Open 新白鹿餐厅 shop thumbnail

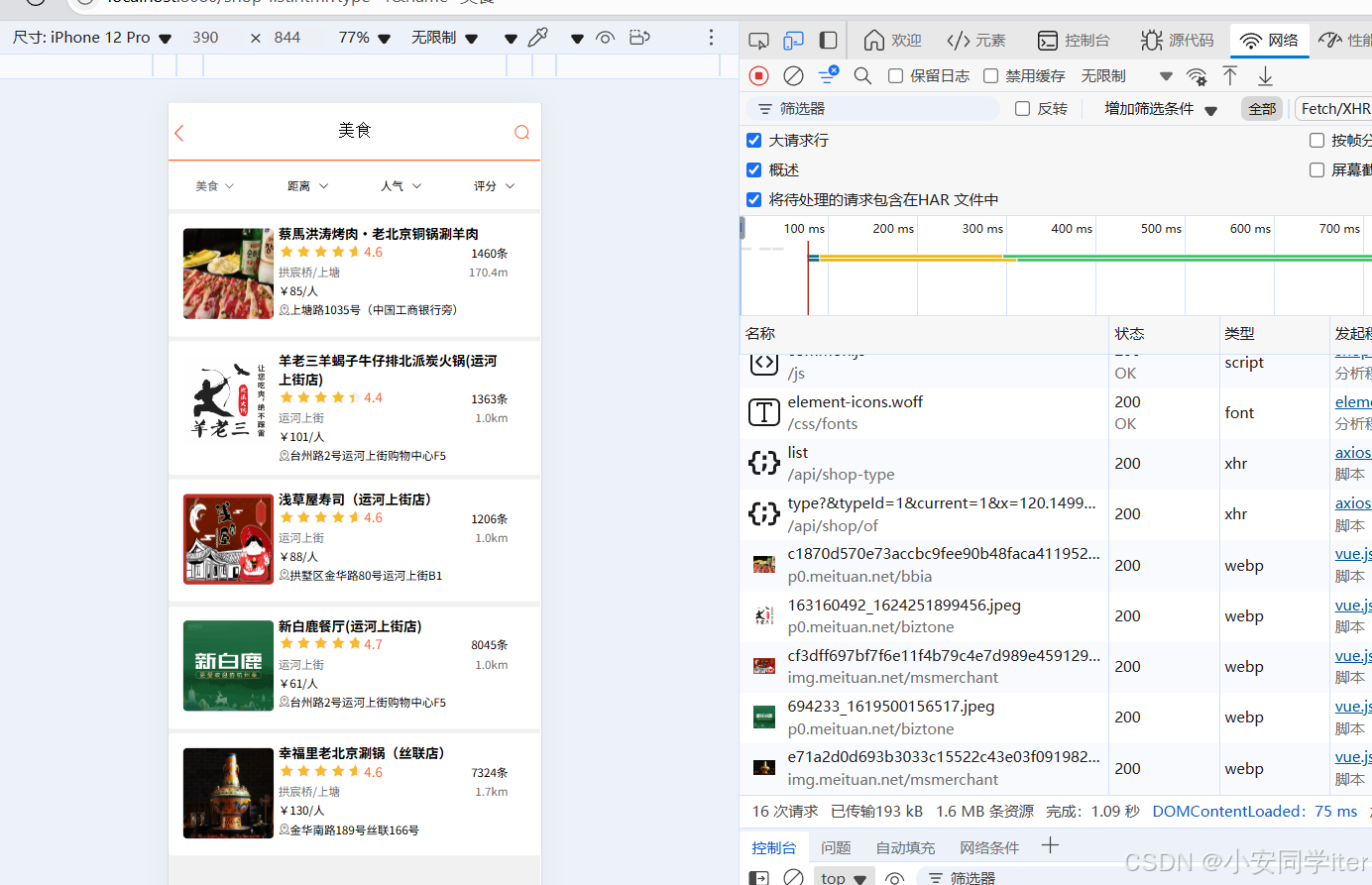(228, 666)
